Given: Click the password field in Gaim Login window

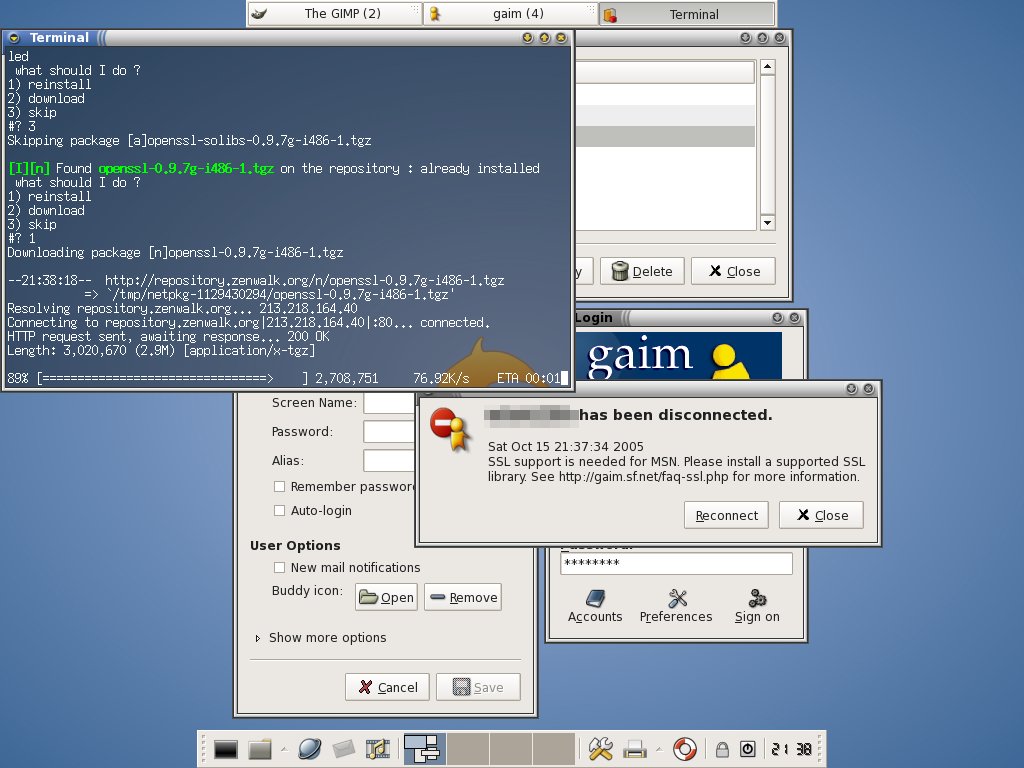Looking at the screenshot, I should pos(677,563).
